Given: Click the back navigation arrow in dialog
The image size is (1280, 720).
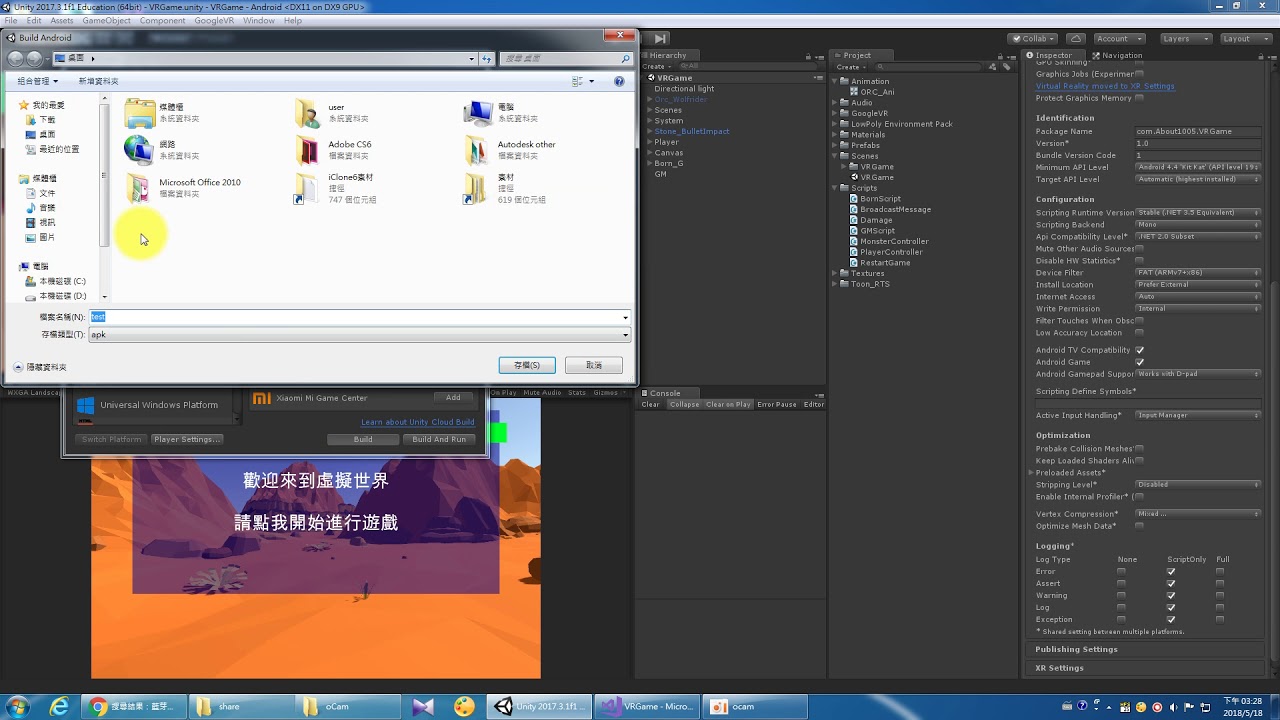Looking at the screenshot, I should [16, 59].
